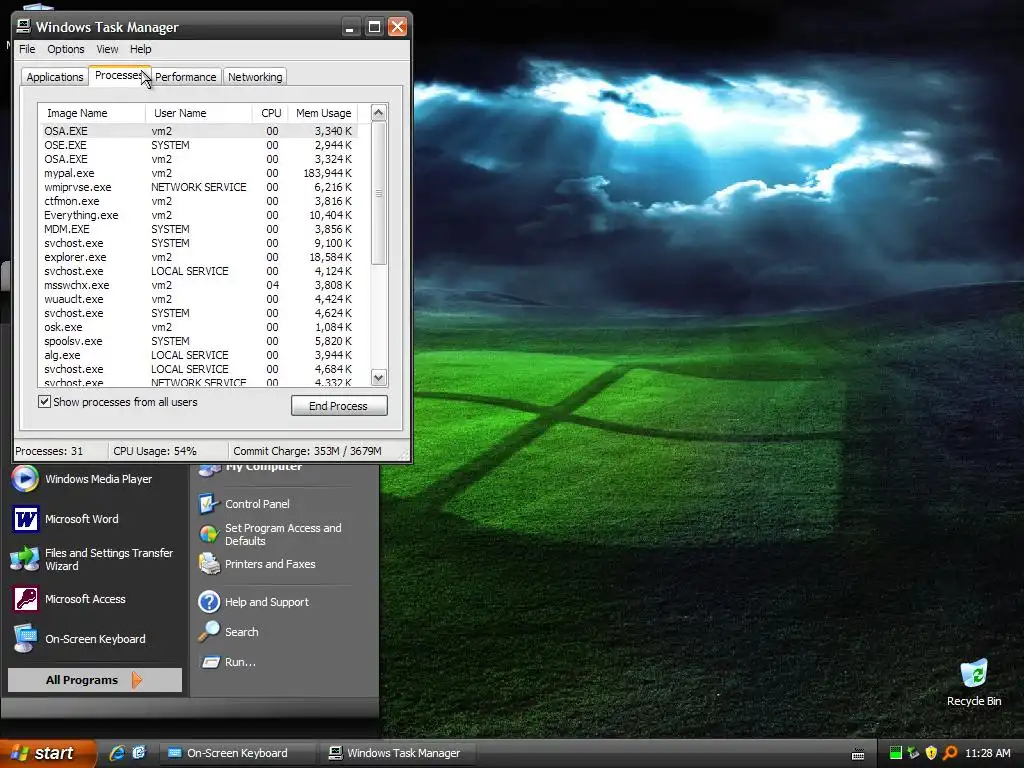Click Processes: 31 status bar entry
The width and height of the screenshot is (1024, 768).
tap(49, 451)
